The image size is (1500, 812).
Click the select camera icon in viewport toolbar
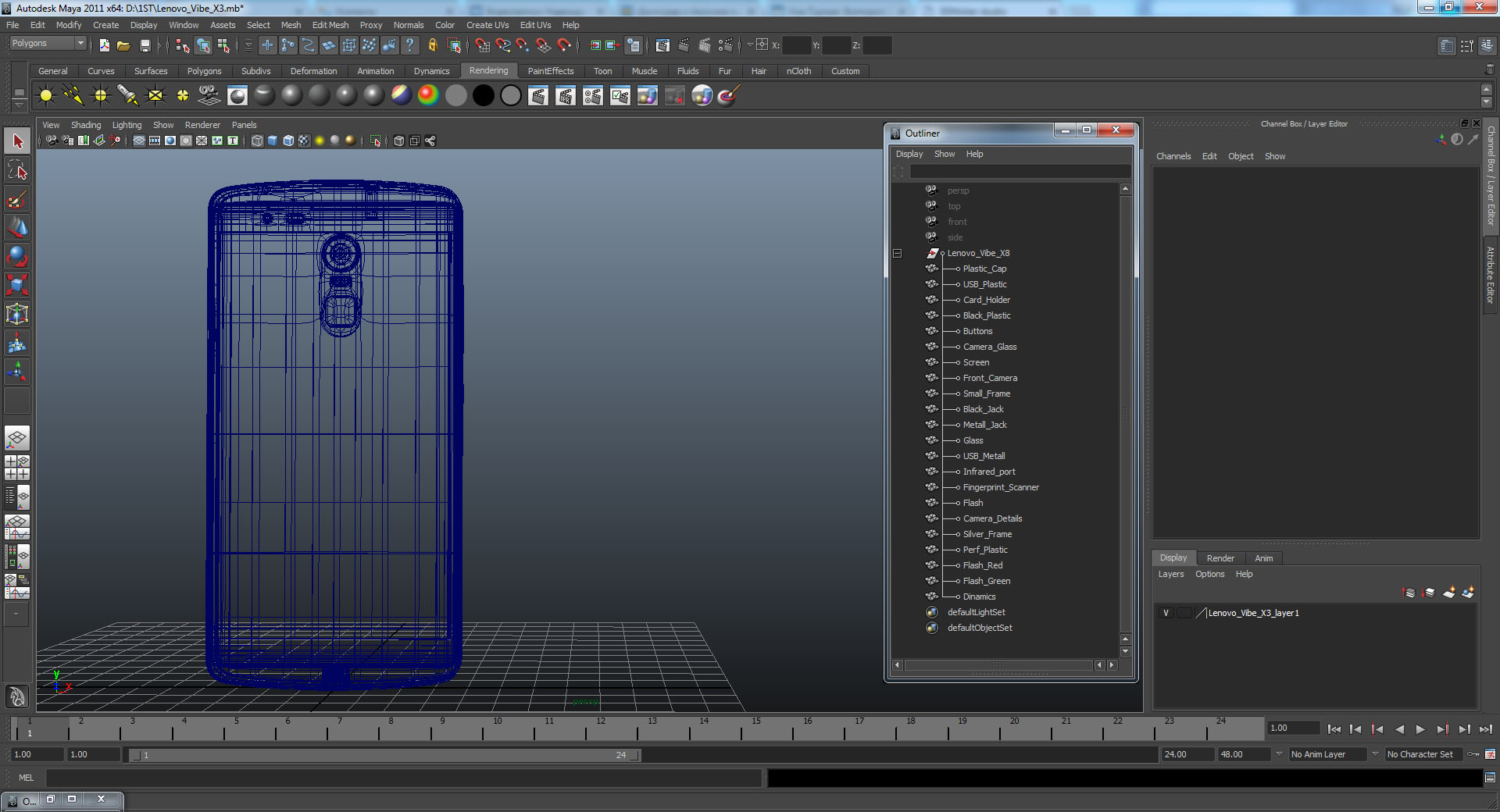pos(52,141)
